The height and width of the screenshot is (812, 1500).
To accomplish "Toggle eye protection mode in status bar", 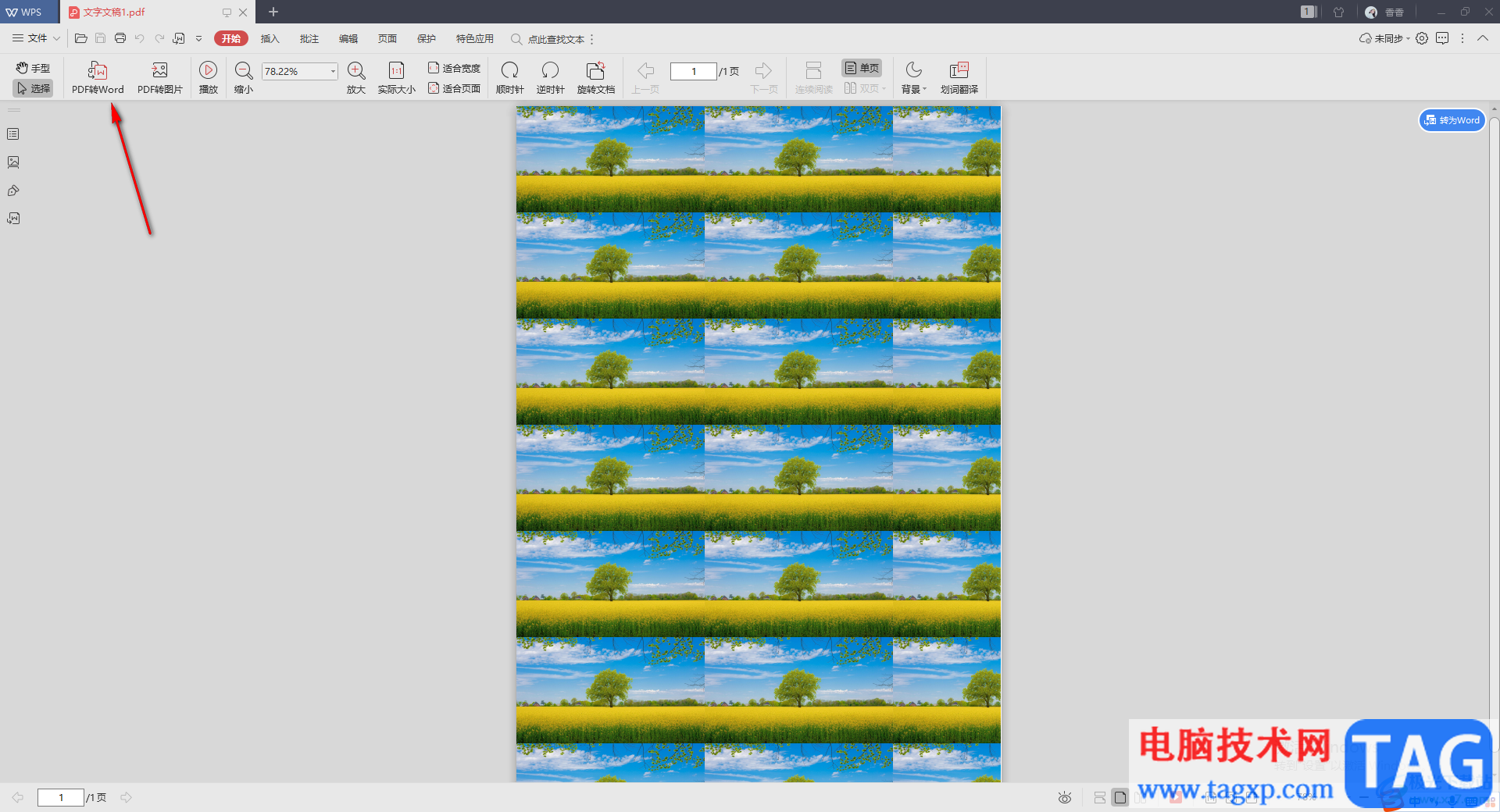I will pos(1065,797).
